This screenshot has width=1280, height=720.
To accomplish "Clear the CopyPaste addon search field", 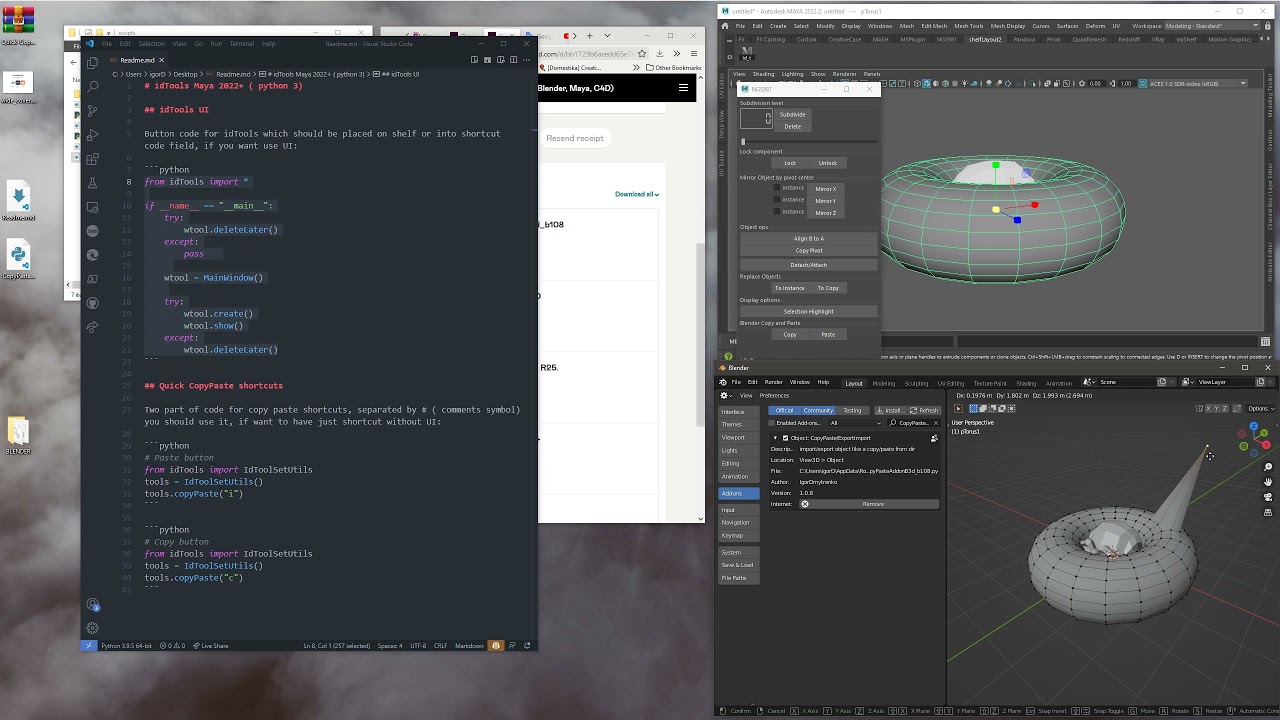I will pyautogui.click(x=936, y=423).
